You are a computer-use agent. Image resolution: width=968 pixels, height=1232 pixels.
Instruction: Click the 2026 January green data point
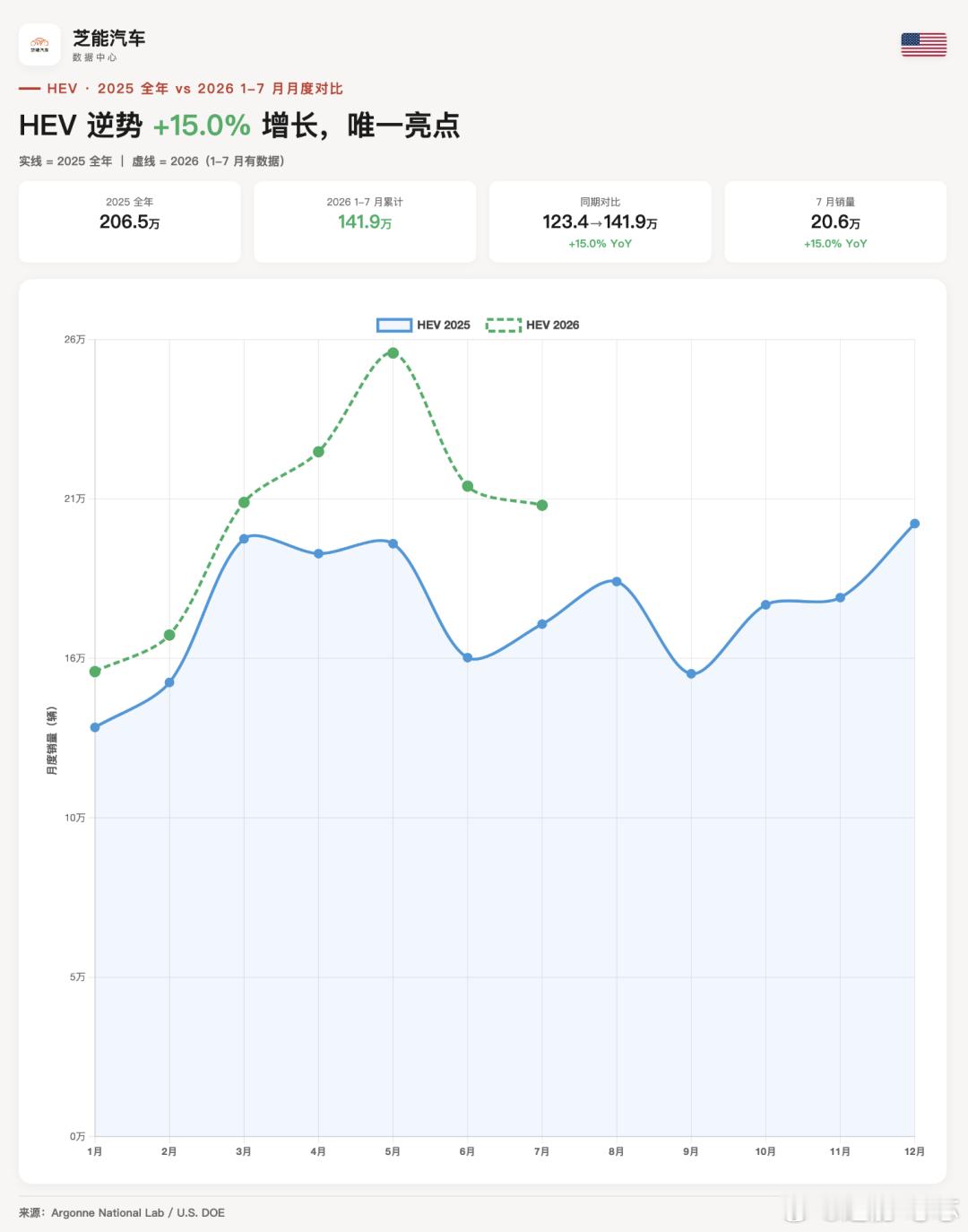pyautogui.click(x=95, y=672)
